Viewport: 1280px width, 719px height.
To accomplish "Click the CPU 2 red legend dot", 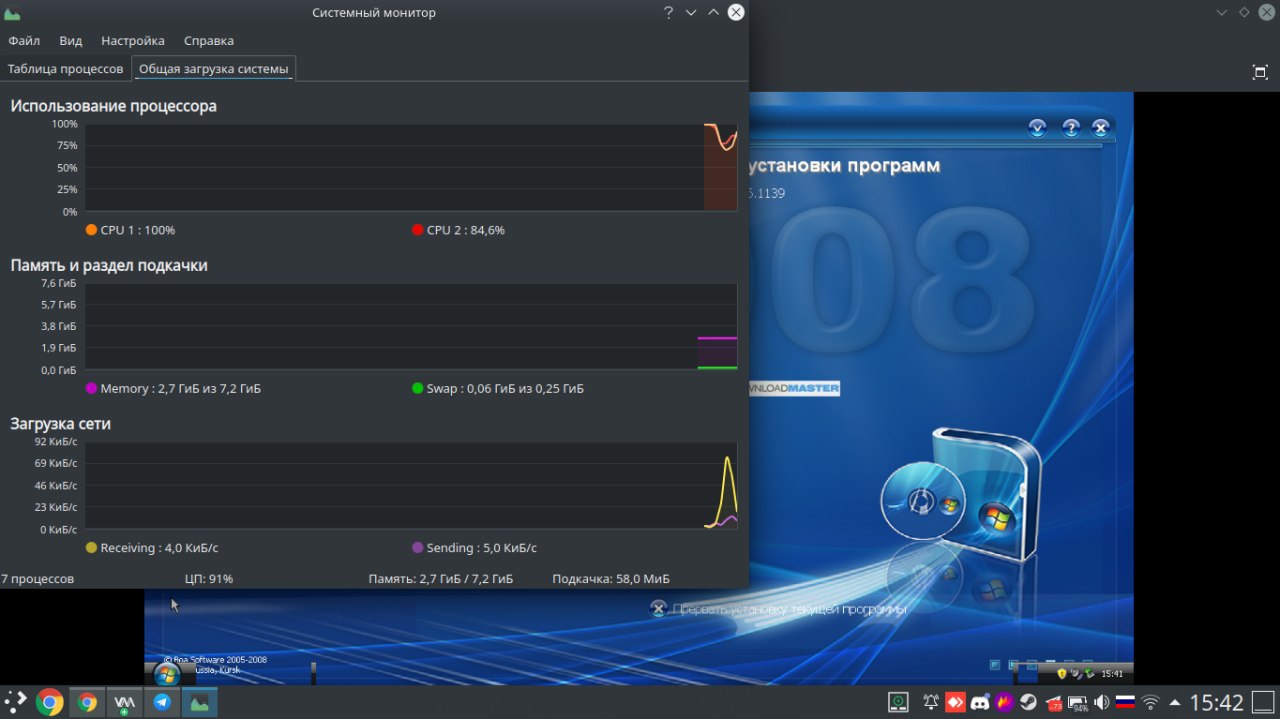I will click(x=417, y=230).
